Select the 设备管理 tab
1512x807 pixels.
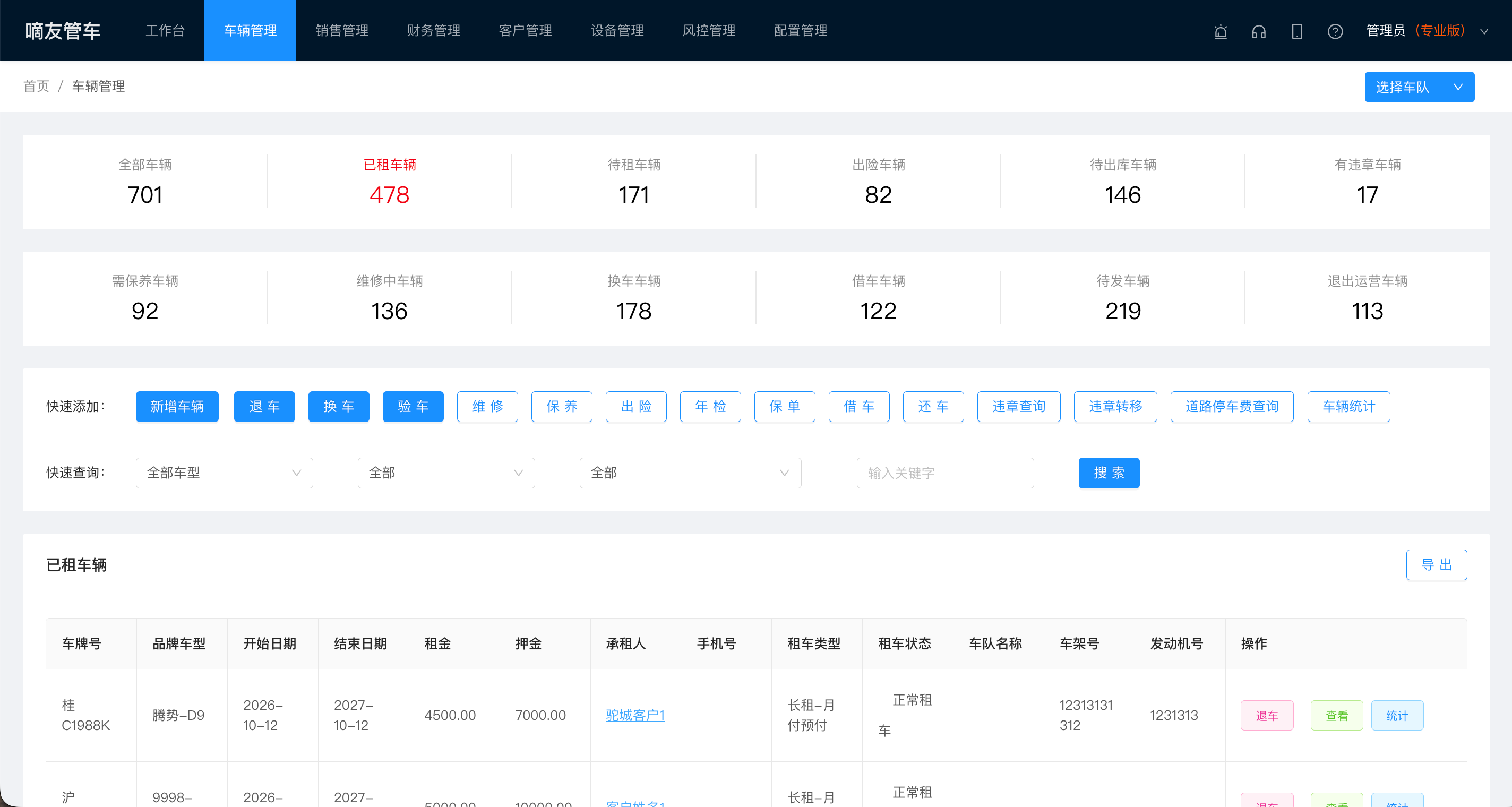click(x=617, y=30)
